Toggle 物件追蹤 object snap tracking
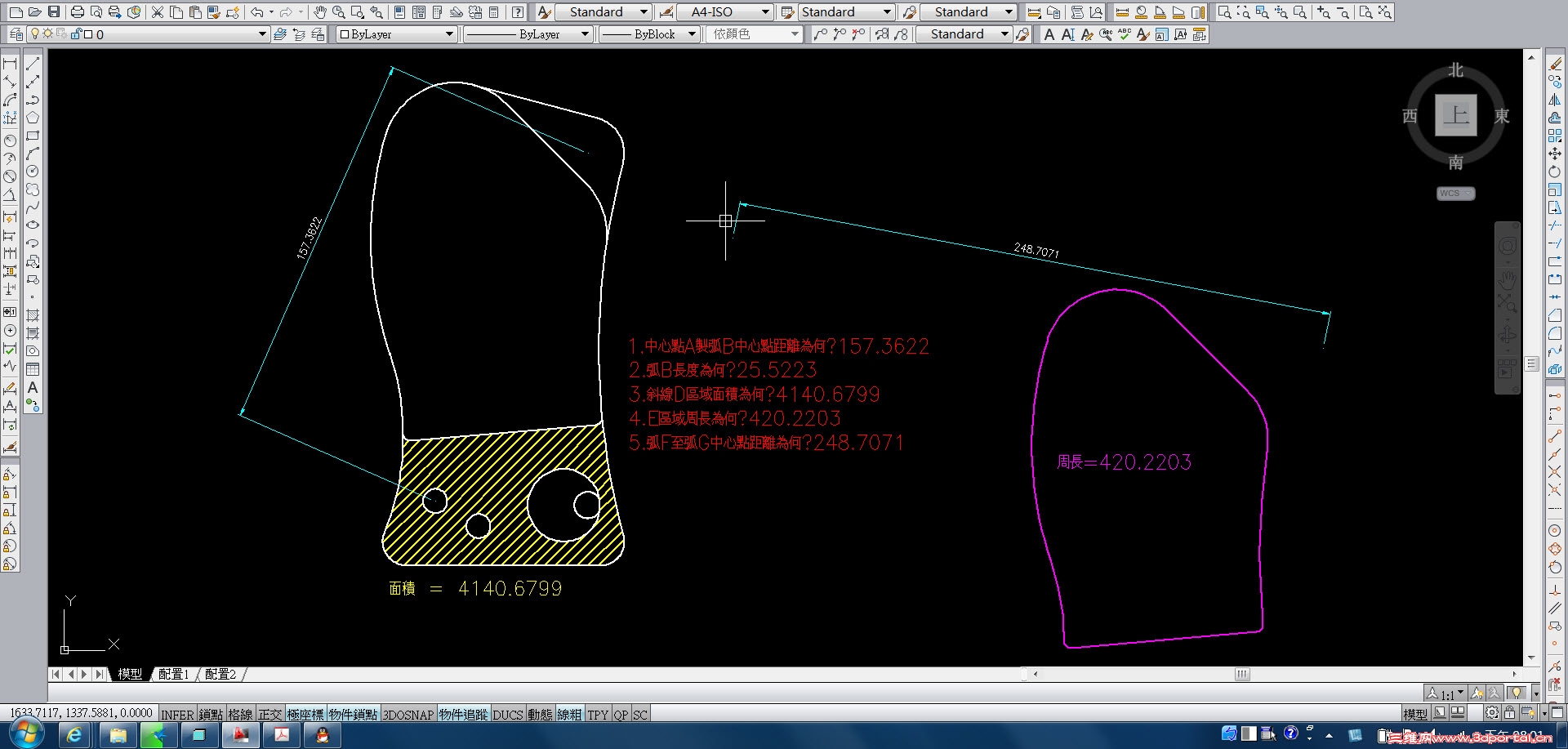The height and width of the screenshot is (749, 1568). coord(463,715)
